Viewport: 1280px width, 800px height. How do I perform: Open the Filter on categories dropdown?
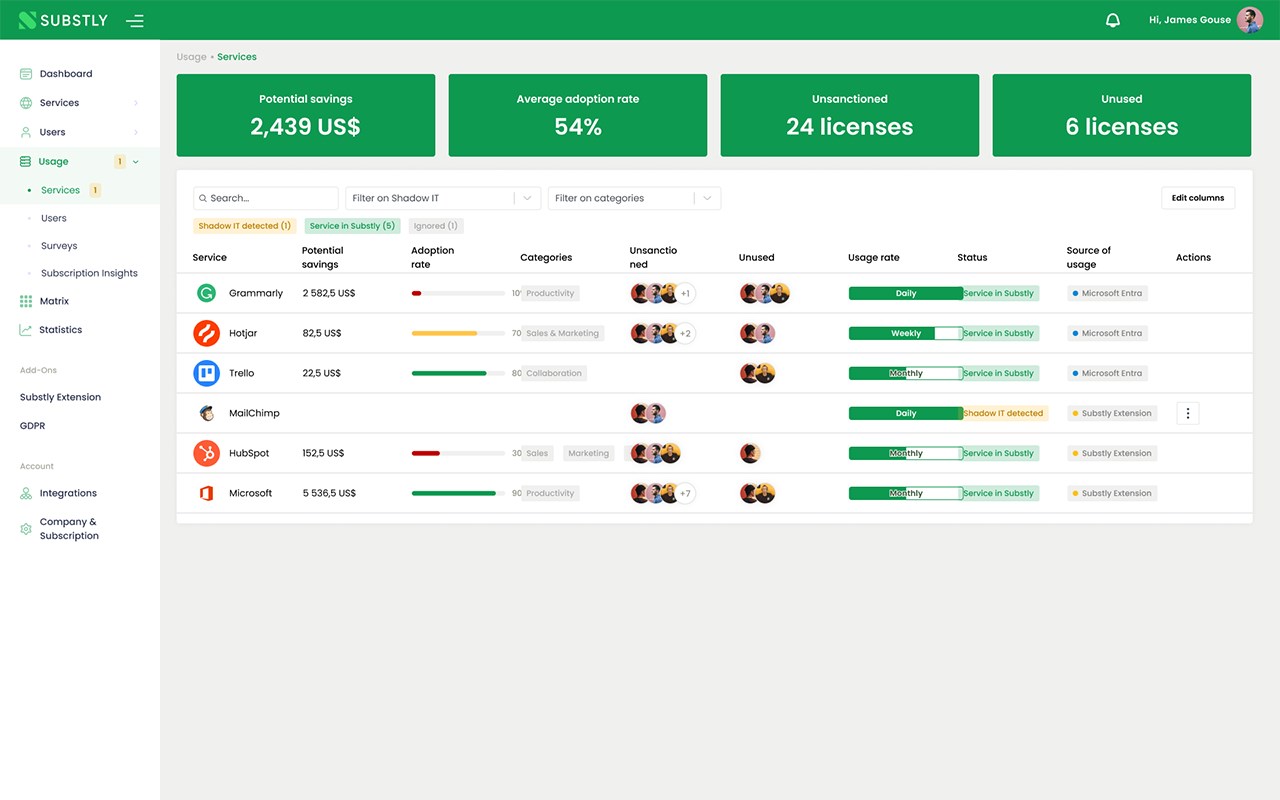(634, 198)
